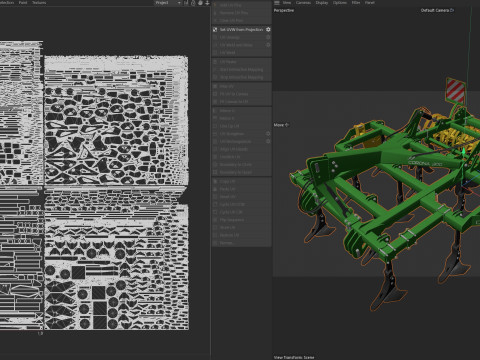Click the UV Rectangularize command icon

pyautogui.click(x=215, y=141)
